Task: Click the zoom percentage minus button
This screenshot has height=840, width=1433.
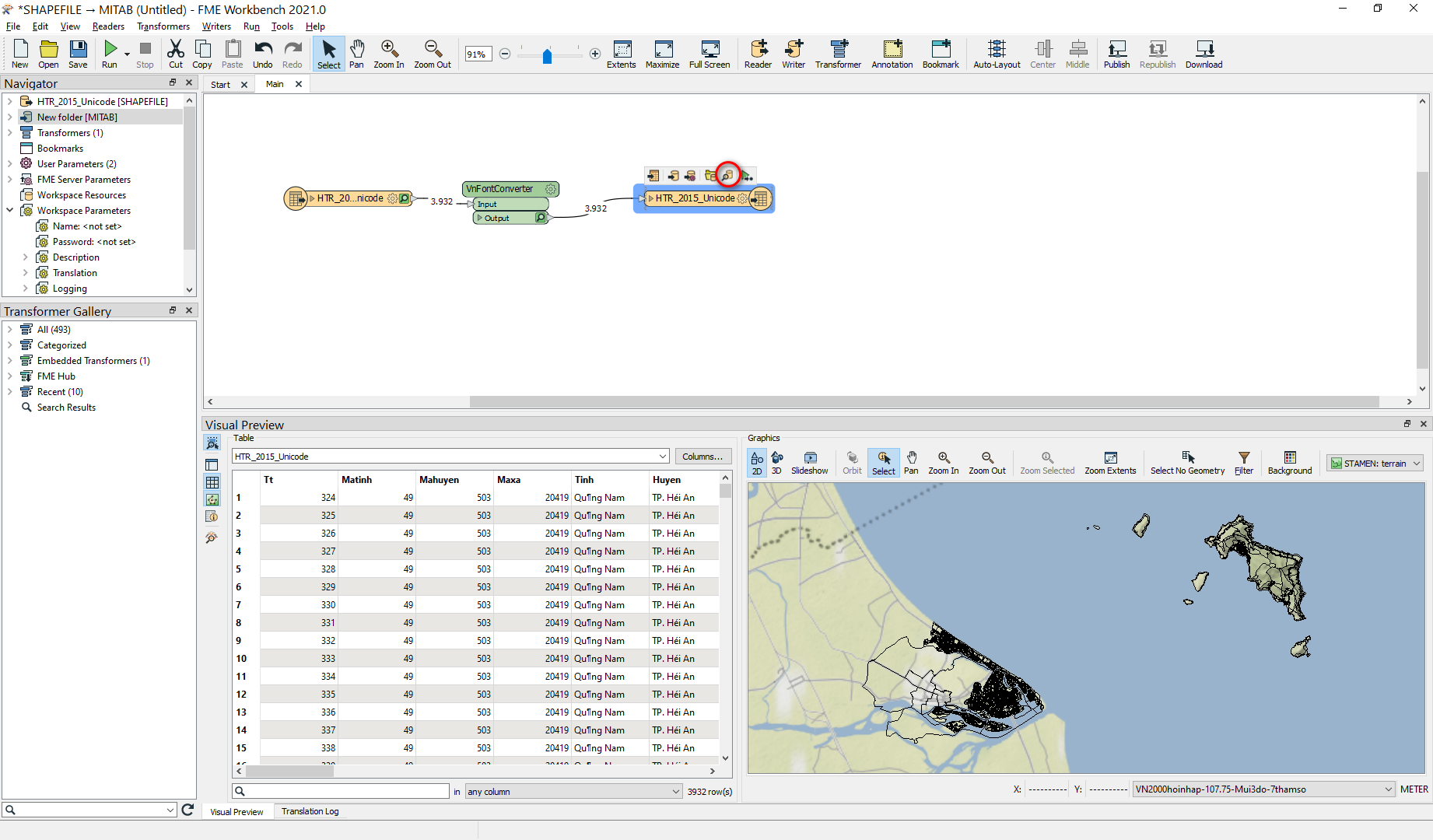Action: pos(505,54)
